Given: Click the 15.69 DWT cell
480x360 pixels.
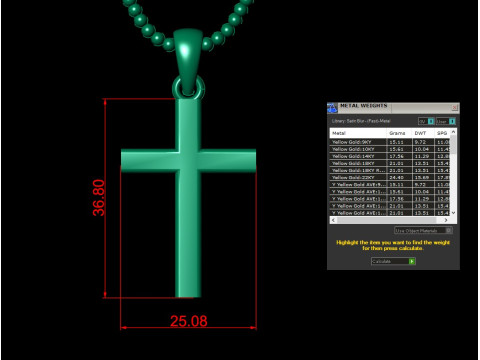Looking at the screenshot, I should 423,177.
